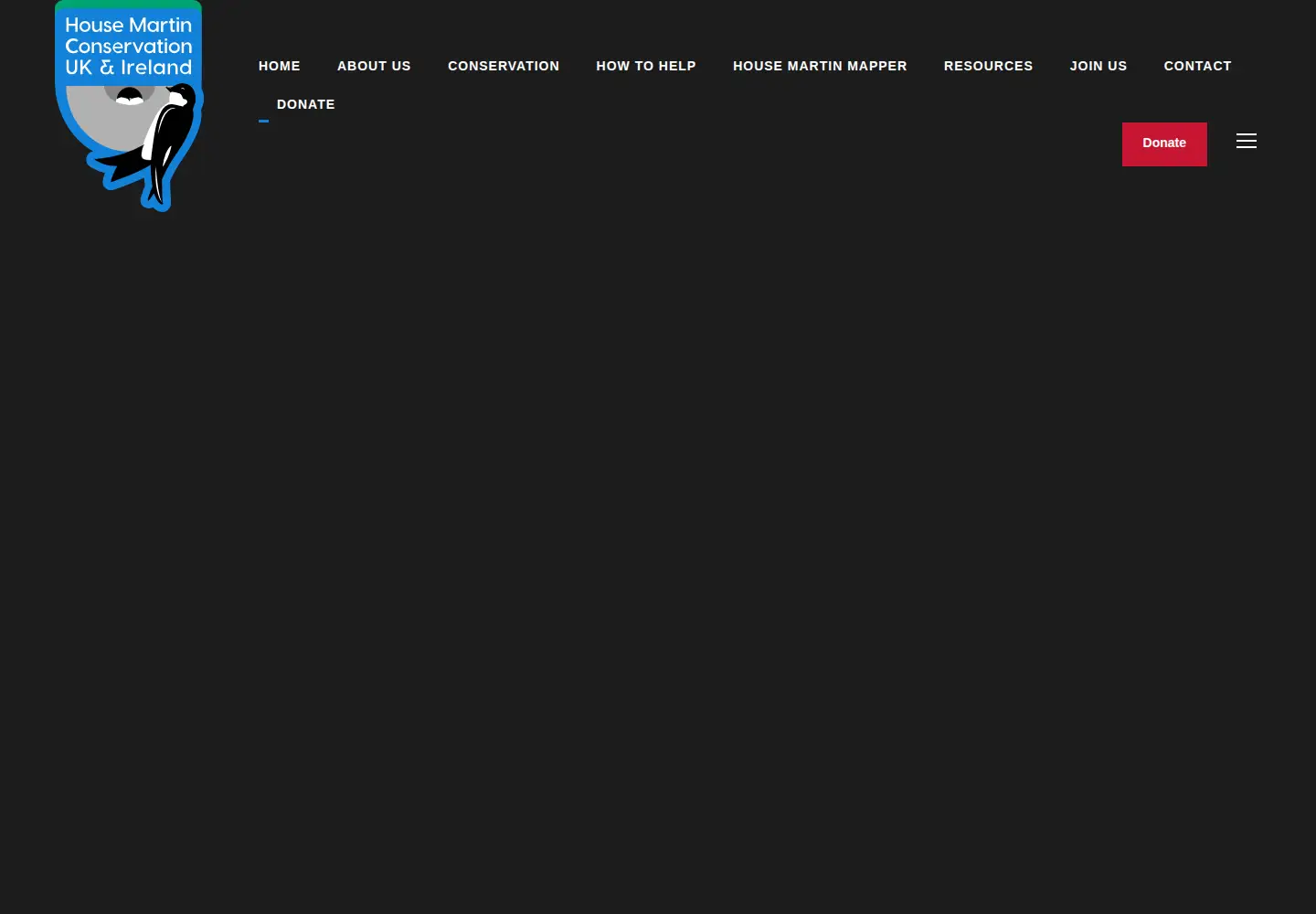Click the red Donate button
The width and height of the screenshot is (1316, 914).
coord(1164,143)
